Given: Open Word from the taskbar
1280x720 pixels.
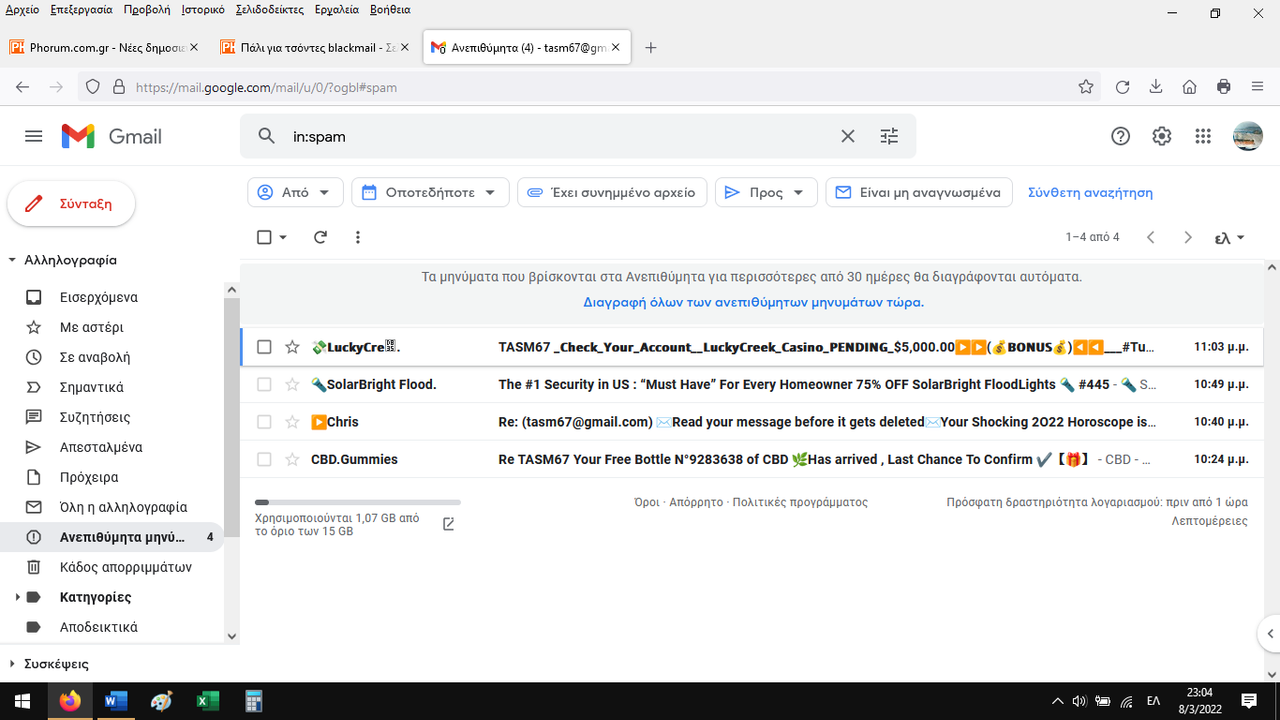Looking at the screenshot, I should click(116, 701).
